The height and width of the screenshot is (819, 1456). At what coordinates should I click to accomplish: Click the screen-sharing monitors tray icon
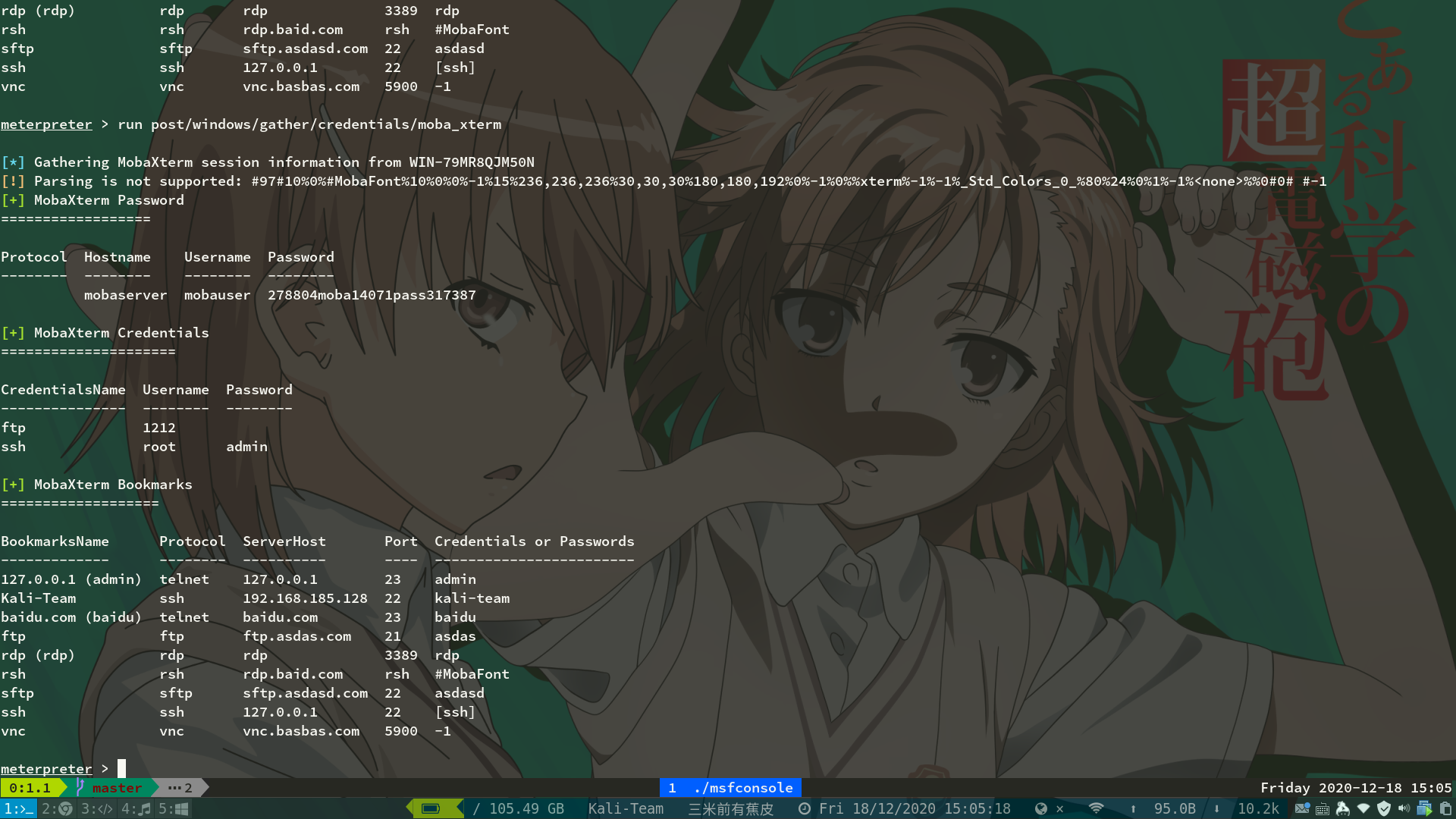(1424, 809)
